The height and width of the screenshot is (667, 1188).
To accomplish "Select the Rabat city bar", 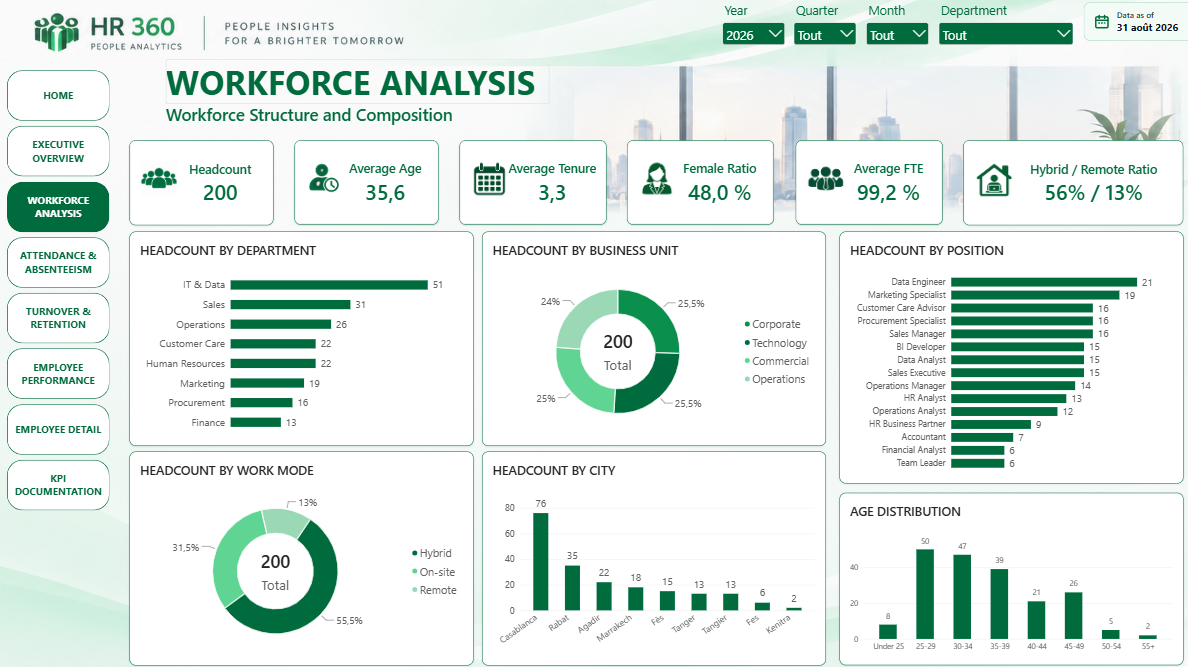I will pyautogui.click(x=572, y=588).
